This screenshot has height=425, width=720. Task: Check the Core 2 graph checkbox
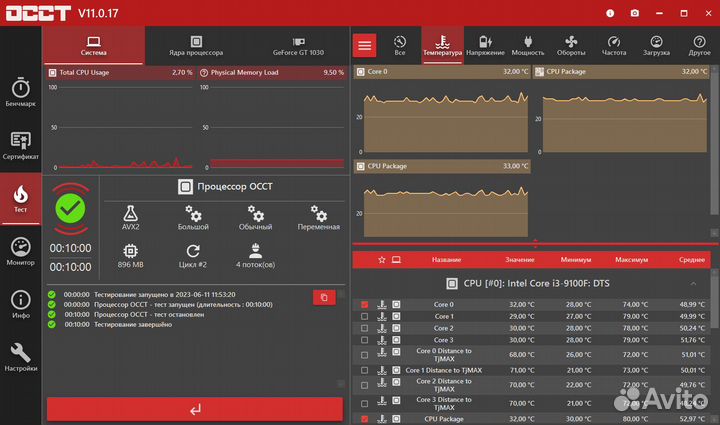(x=365, y=328)
